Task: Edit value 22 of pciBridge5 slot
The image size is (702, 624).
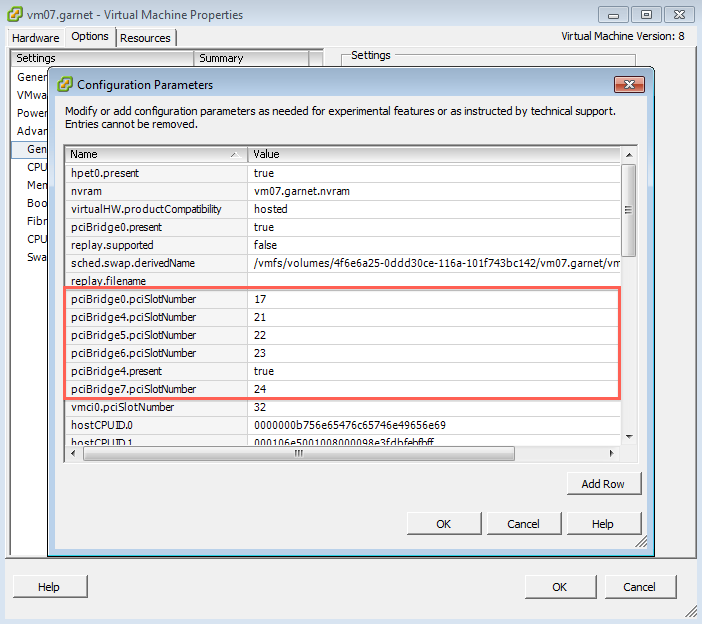Action: tap(434, 335)
